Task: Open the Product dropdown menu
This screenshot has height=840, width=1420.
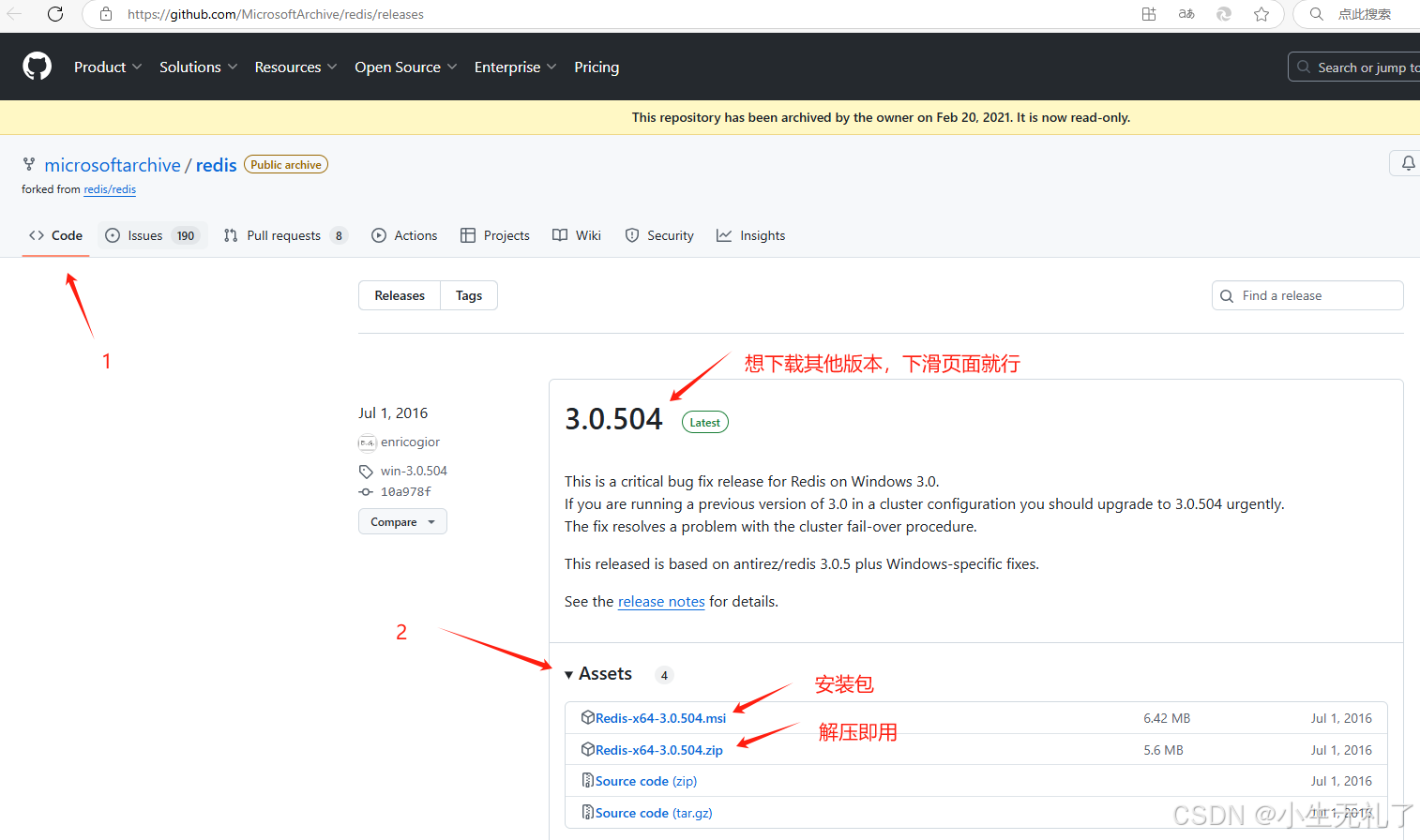Action: (108, 67)
